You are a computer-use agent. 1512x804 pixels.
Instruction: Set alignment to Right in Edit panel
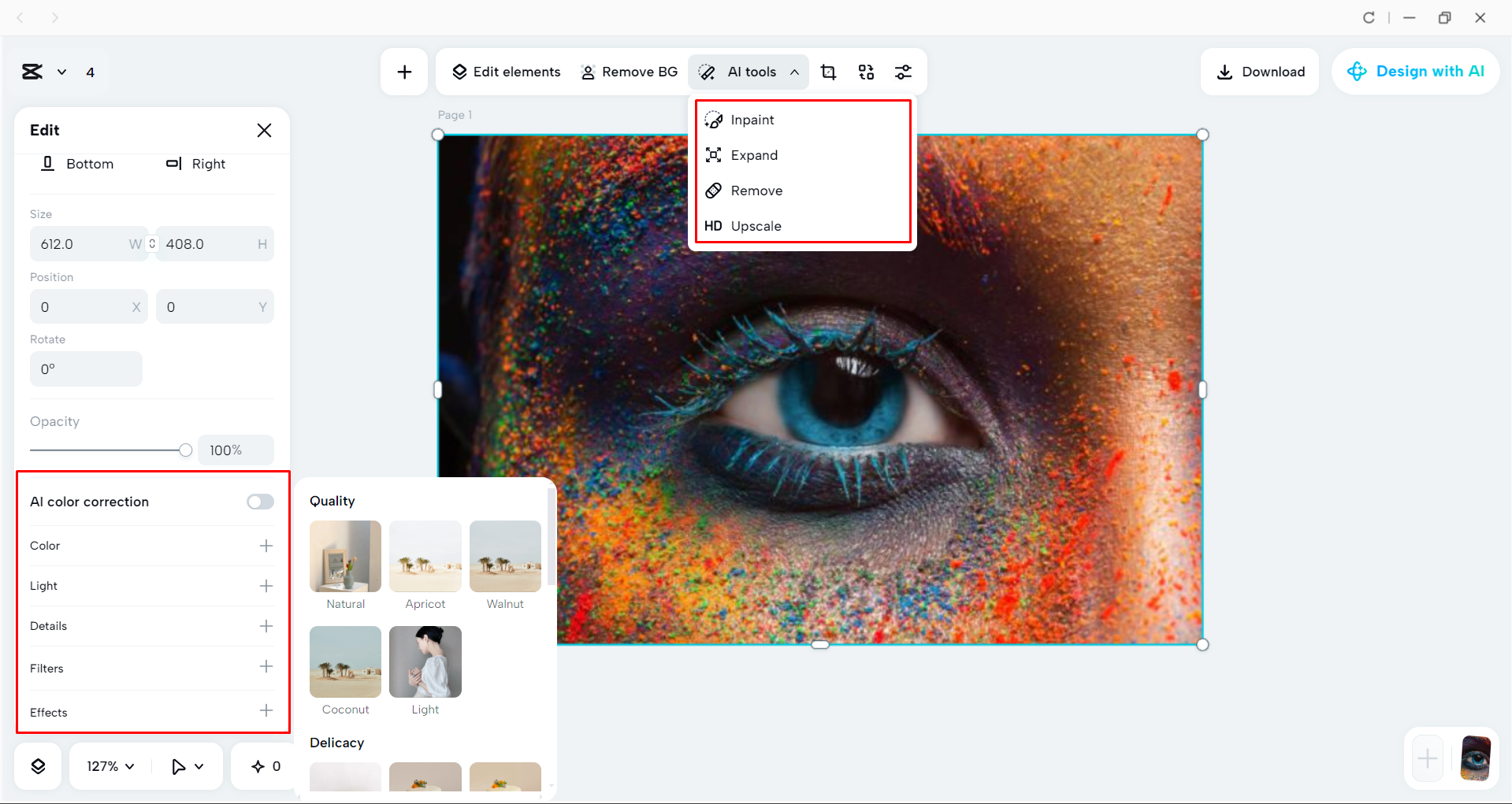coord(195,164)
